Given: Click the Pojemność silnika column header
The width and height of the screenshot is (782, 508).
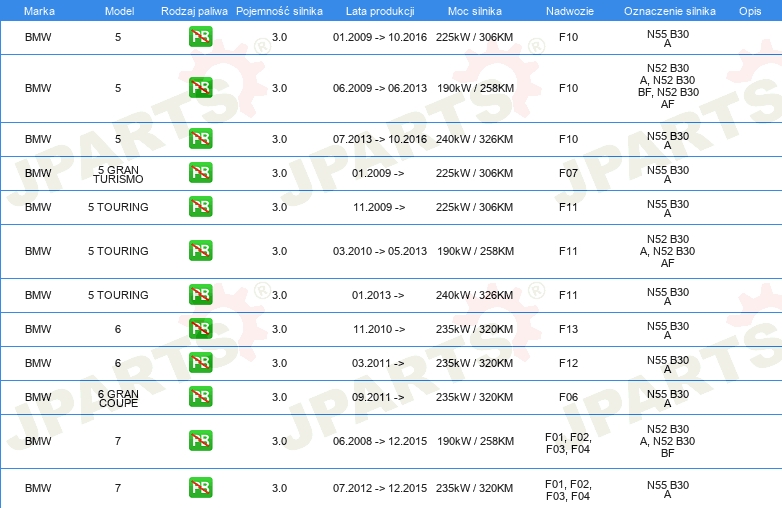Looking at the screenshot, I should pos(279,11).
